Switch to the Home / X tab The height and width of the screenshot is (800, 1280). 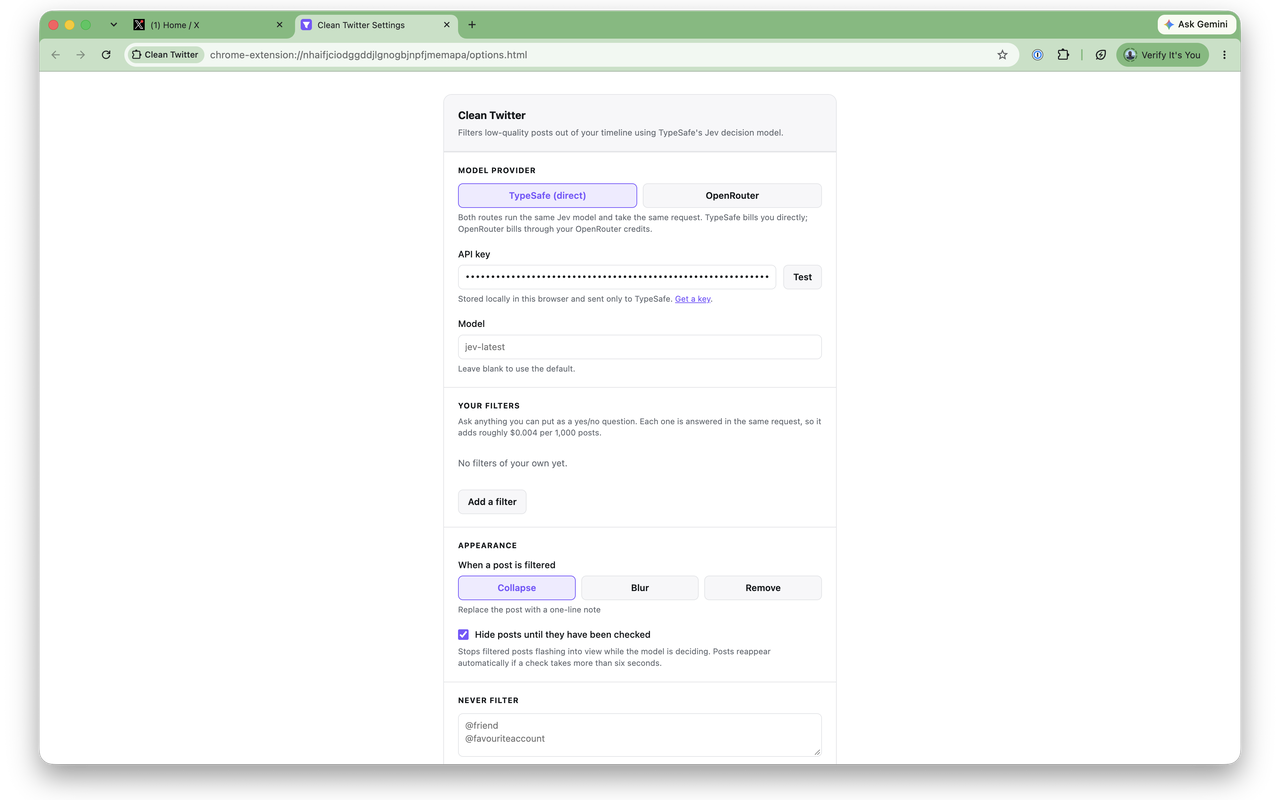[x=210, y=25]
